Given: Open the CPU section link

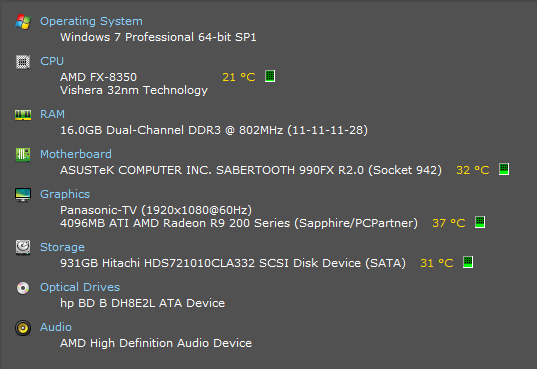Looking at the screenshot, I should (52, 61).
